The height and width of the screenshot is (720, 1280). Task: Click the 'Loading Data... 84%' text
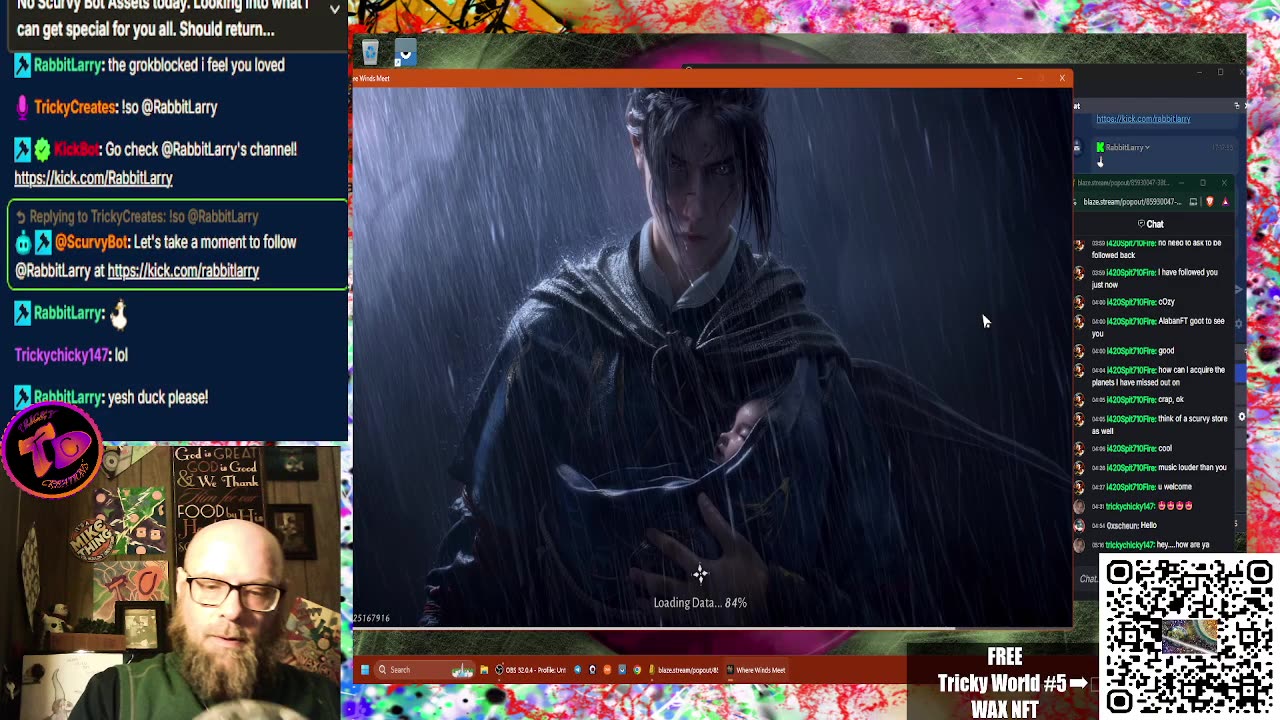pyautogui.click(x=700, y=603)
